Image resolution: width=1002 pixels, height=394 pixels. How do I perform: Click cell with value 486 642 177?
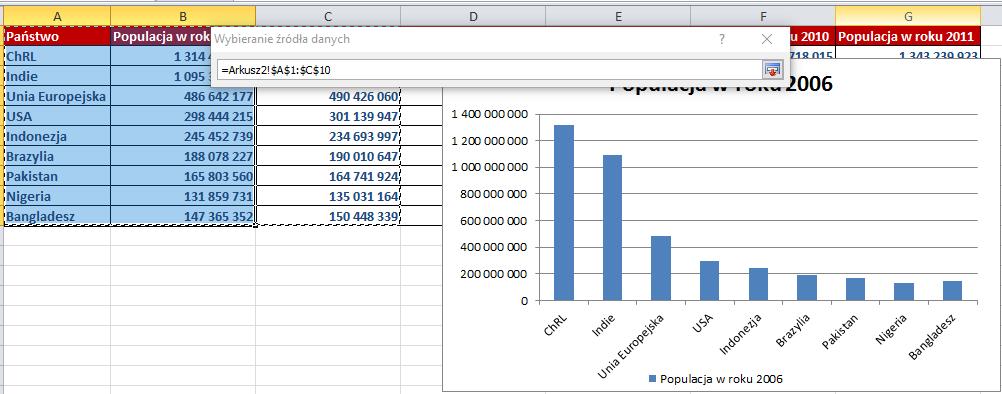[183, 96]
